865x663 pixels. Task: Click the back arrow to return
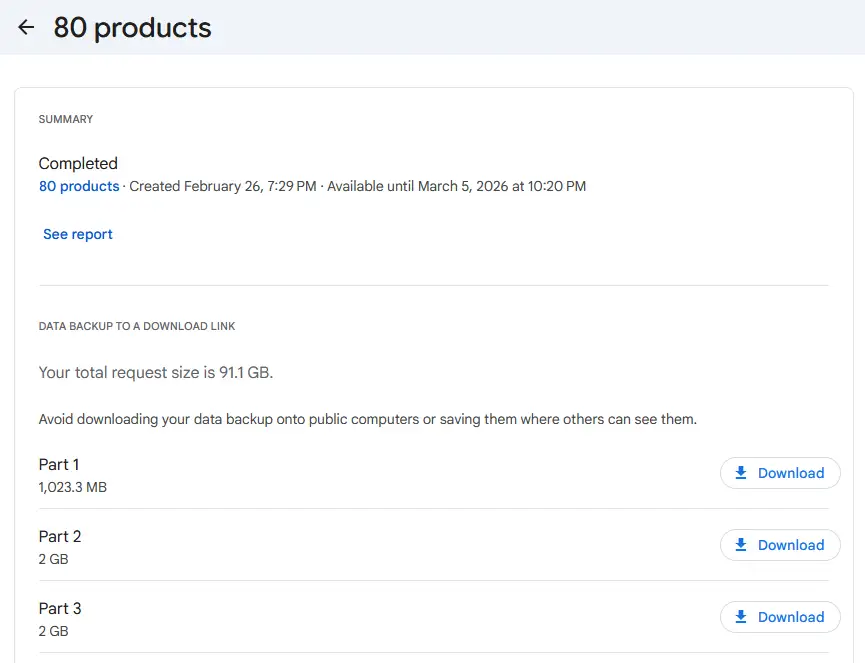pos(25,27)
